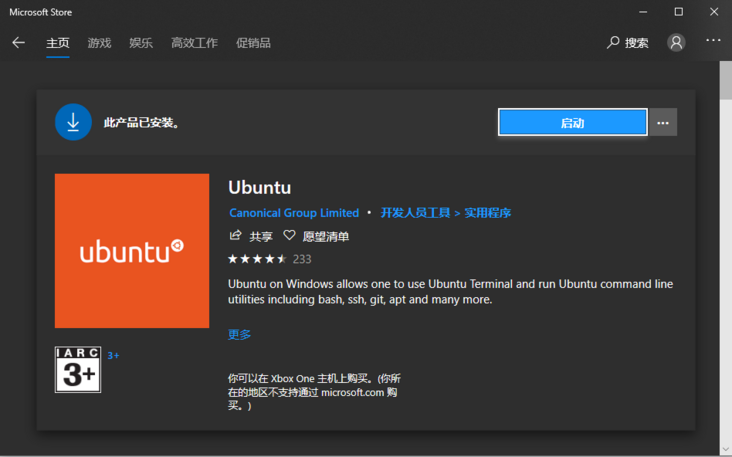732x457 pixels.
Task: Click the heart icon for 愿望清单
Action: (x=289, y=236)
